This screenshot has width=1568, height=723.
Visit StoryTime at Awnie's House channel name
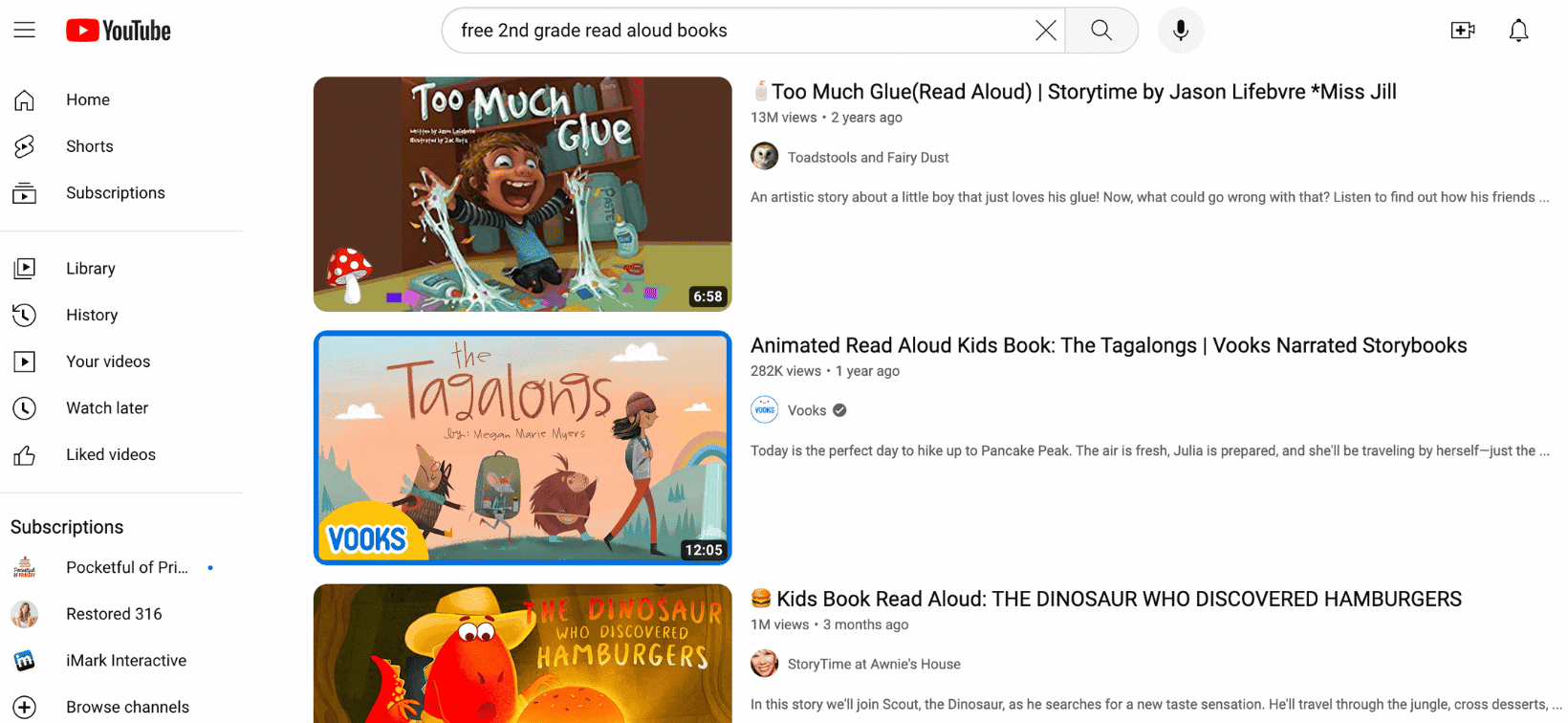tap(874, 664)
